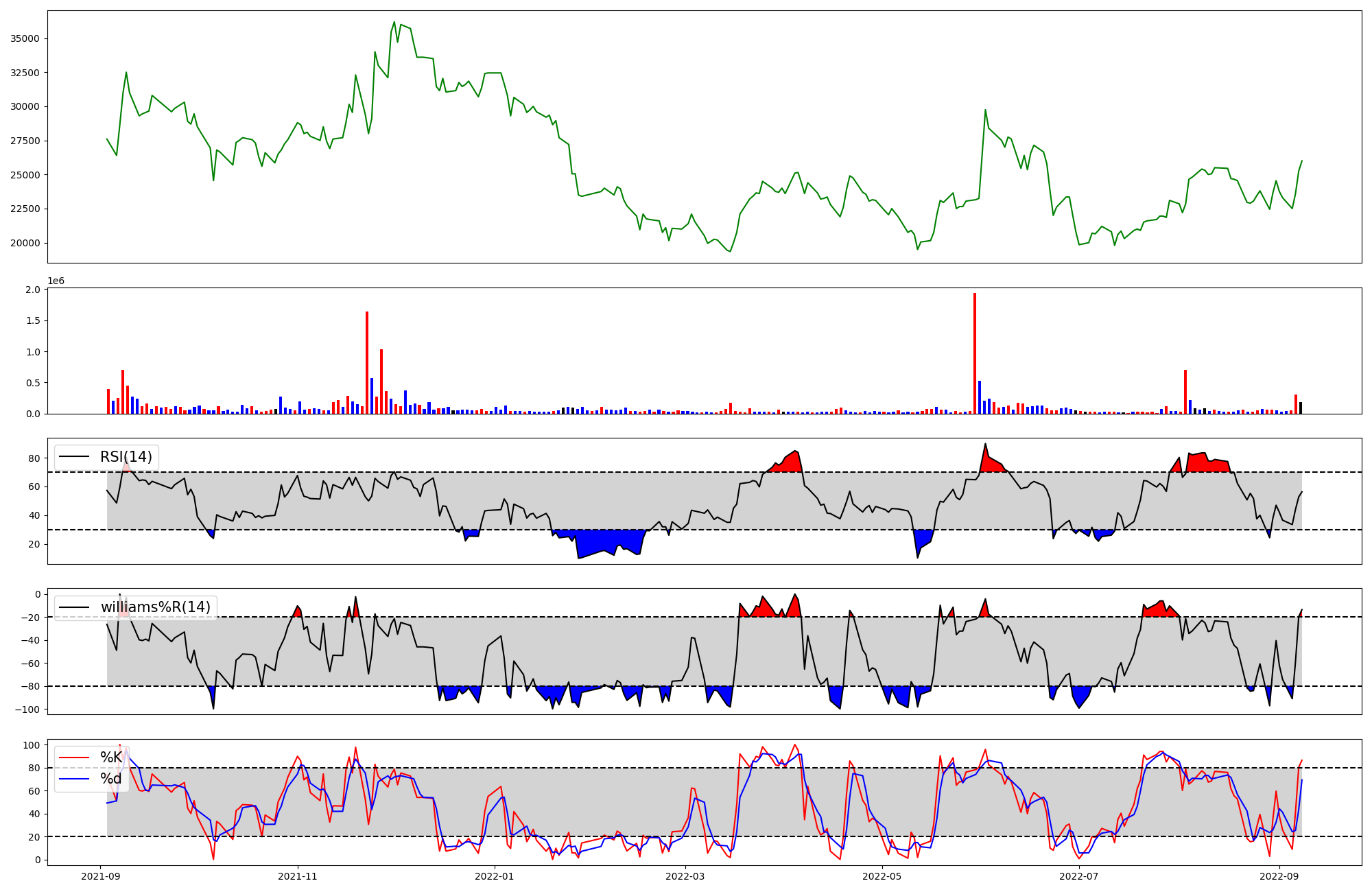Click the 2022-03 x-axis date label
This screenshot has width=1372, height=892.
[685, 876]
